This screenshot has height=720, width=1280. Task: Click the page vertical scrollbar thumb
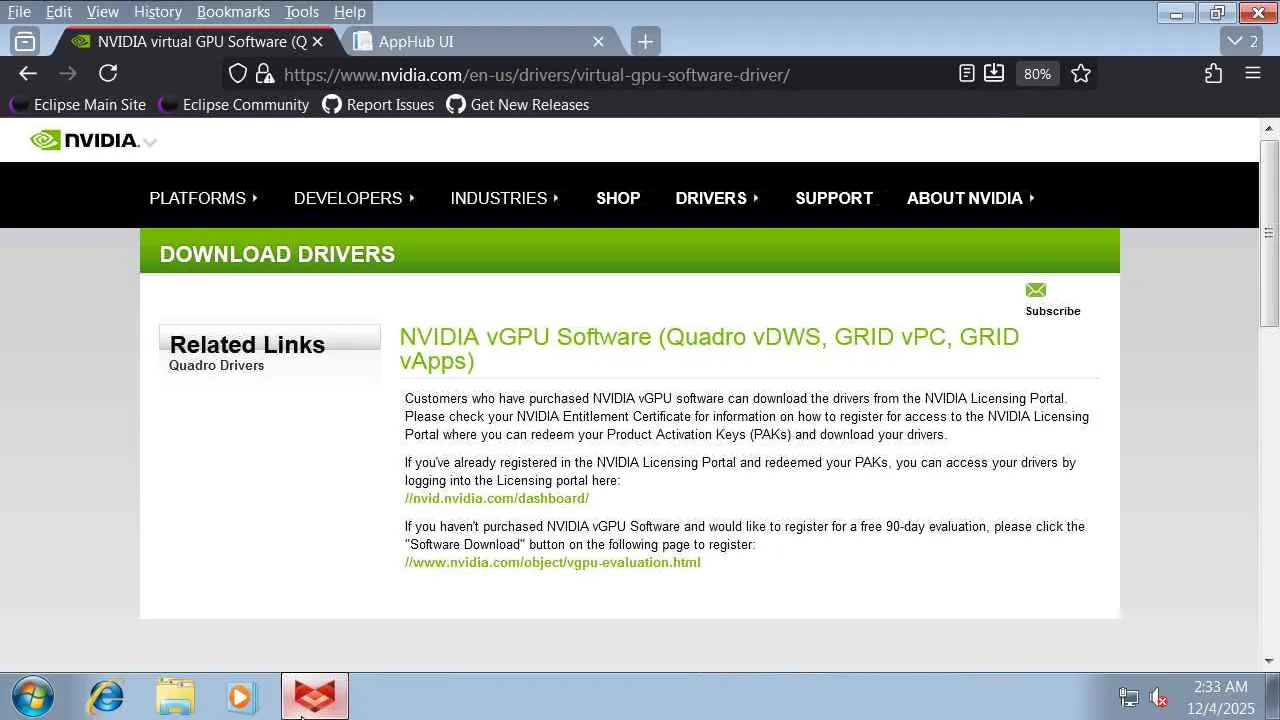coord(1269,233)
